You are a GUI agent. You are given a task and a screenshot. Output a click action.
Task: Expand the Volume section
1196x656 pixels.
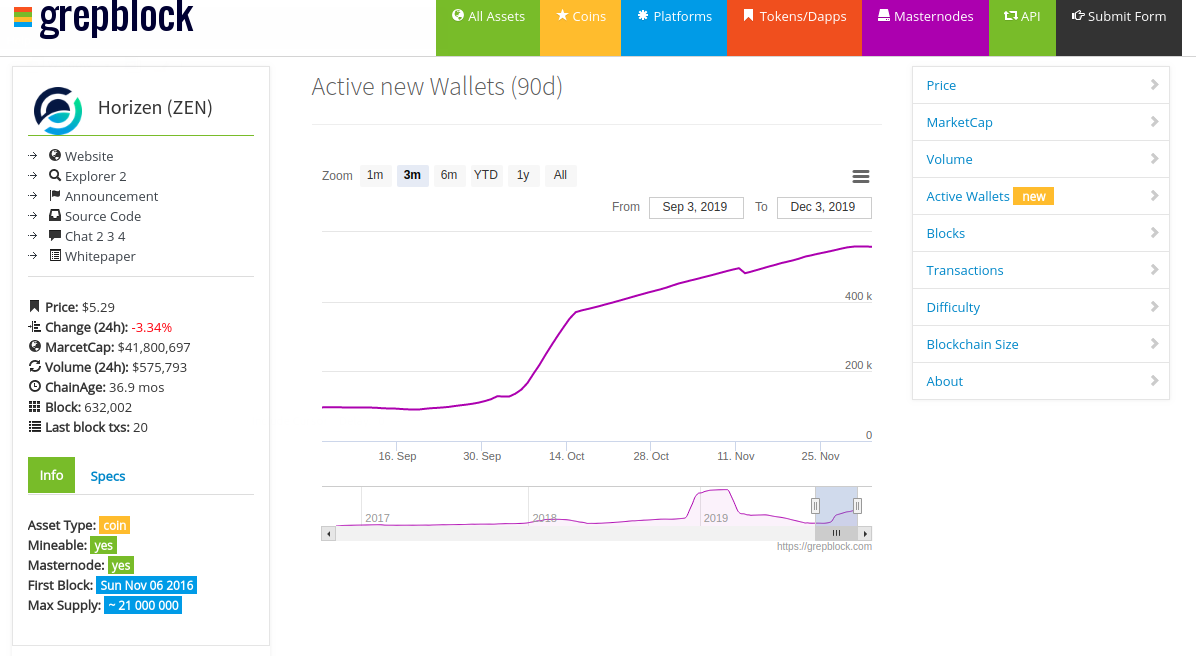click(x=1040, y=159)
